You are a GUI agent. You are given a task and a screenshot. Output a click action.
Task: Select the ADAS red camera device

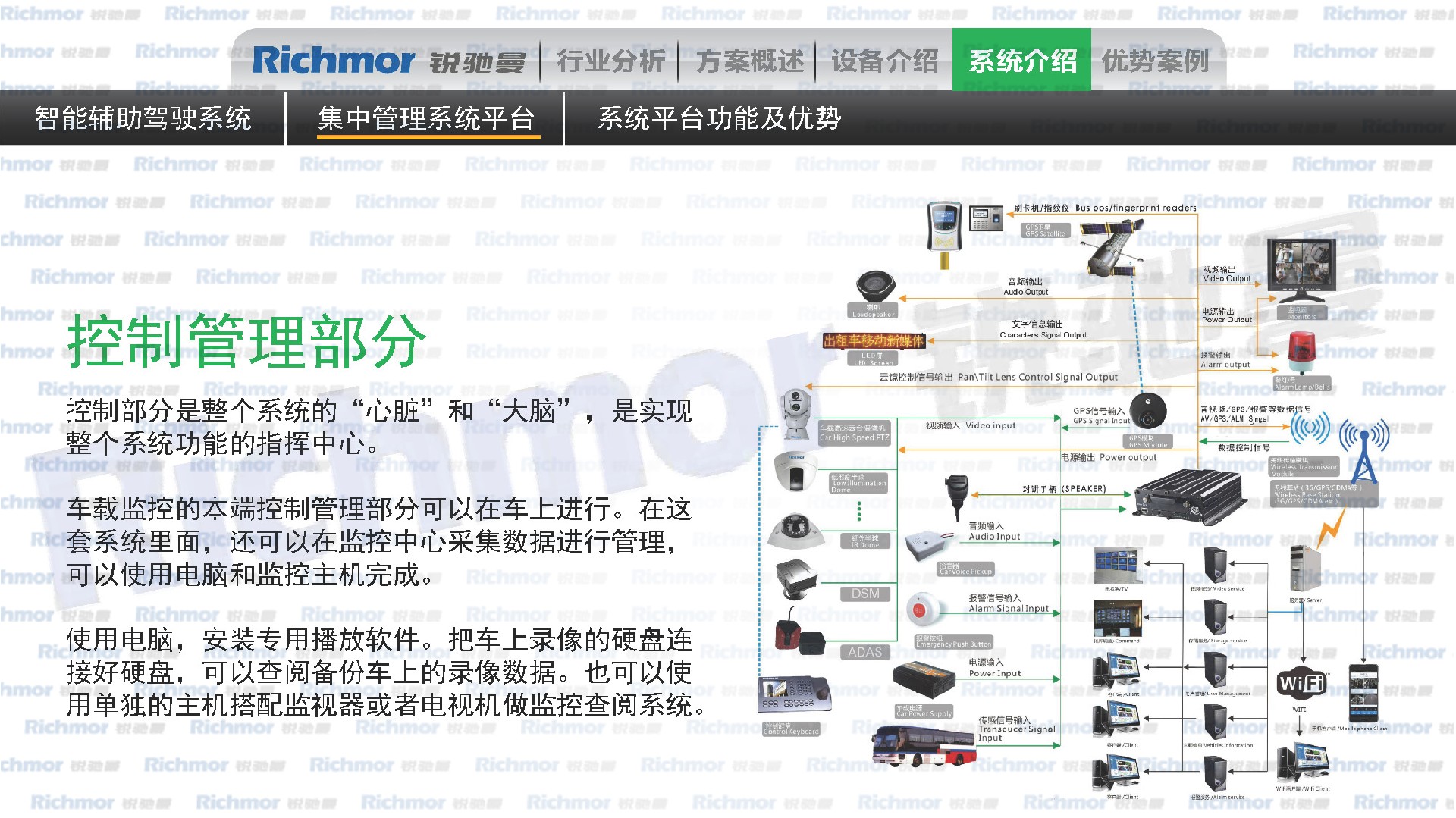[x=800, y=634]
